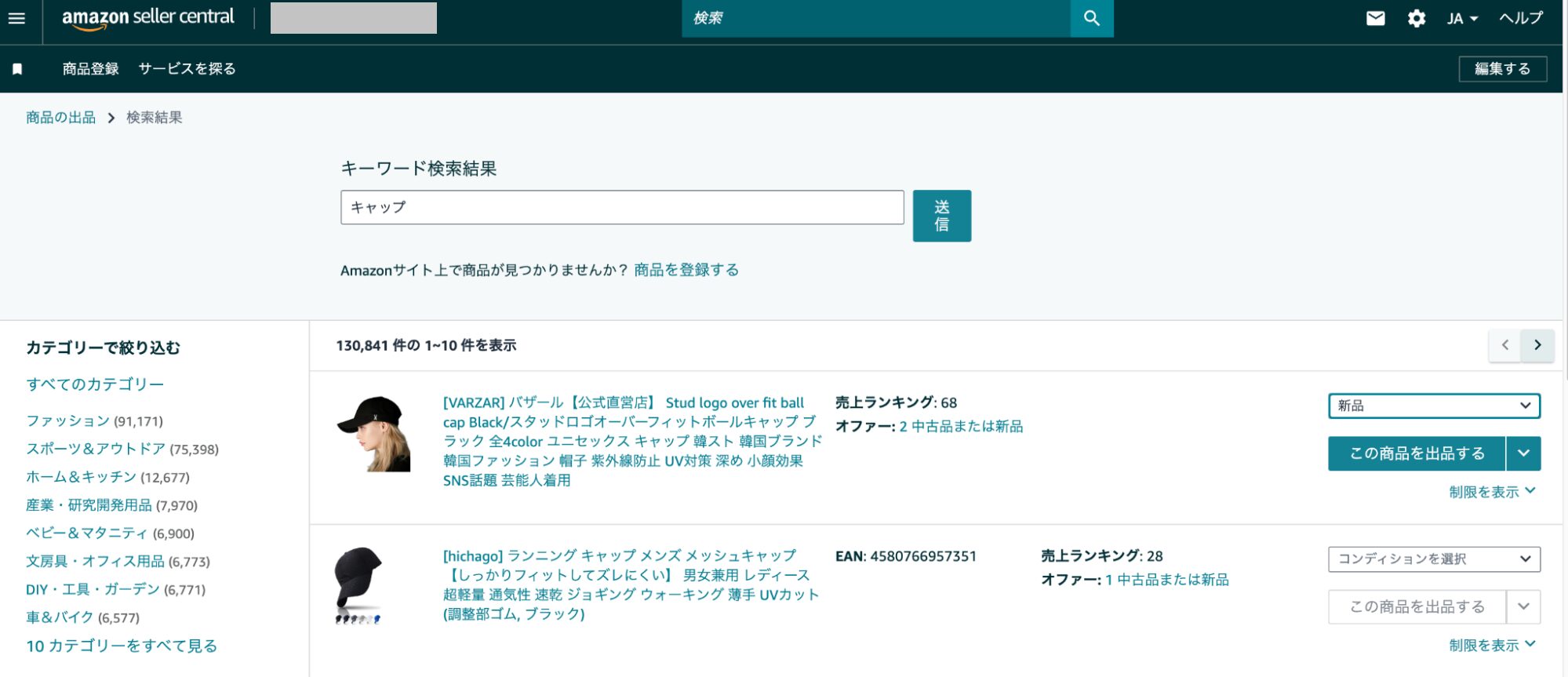Viewport: 1568px width, 677px height.
Task: Click the 送信 submit button
Action: [x=941, y=216]
